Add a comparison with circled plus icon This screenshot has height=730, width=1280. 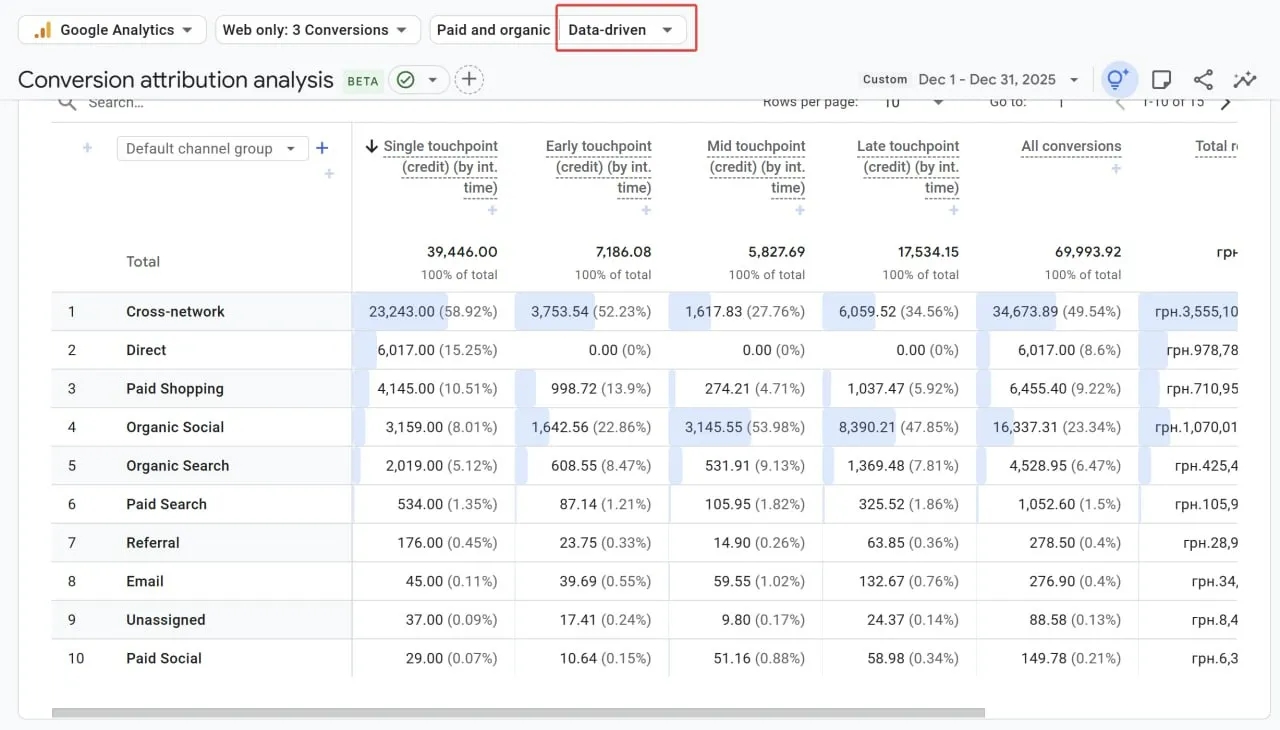click(x=469, y=80)
